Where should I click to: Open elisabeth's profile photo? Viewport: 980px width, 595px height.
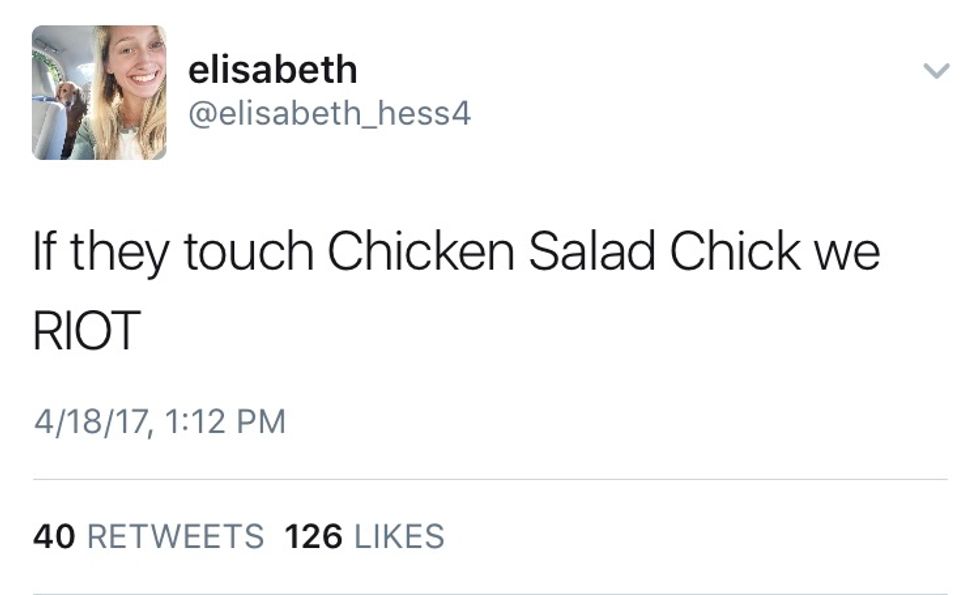pos(99,93)
